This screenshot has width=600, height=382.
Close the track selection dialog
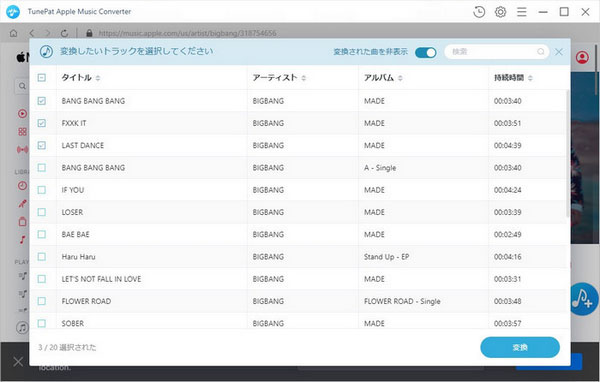(x=559, y=52)
